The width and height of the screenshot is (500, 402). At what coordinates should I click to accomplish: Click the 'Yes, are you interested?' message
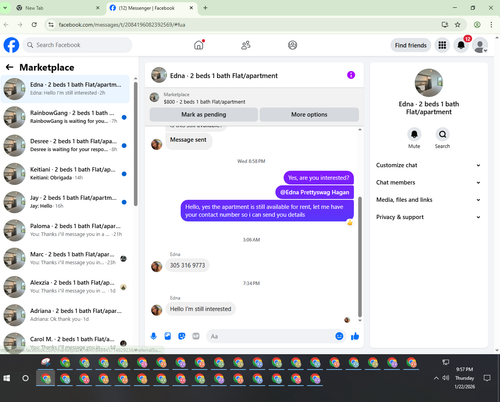(x=319, y=178)
